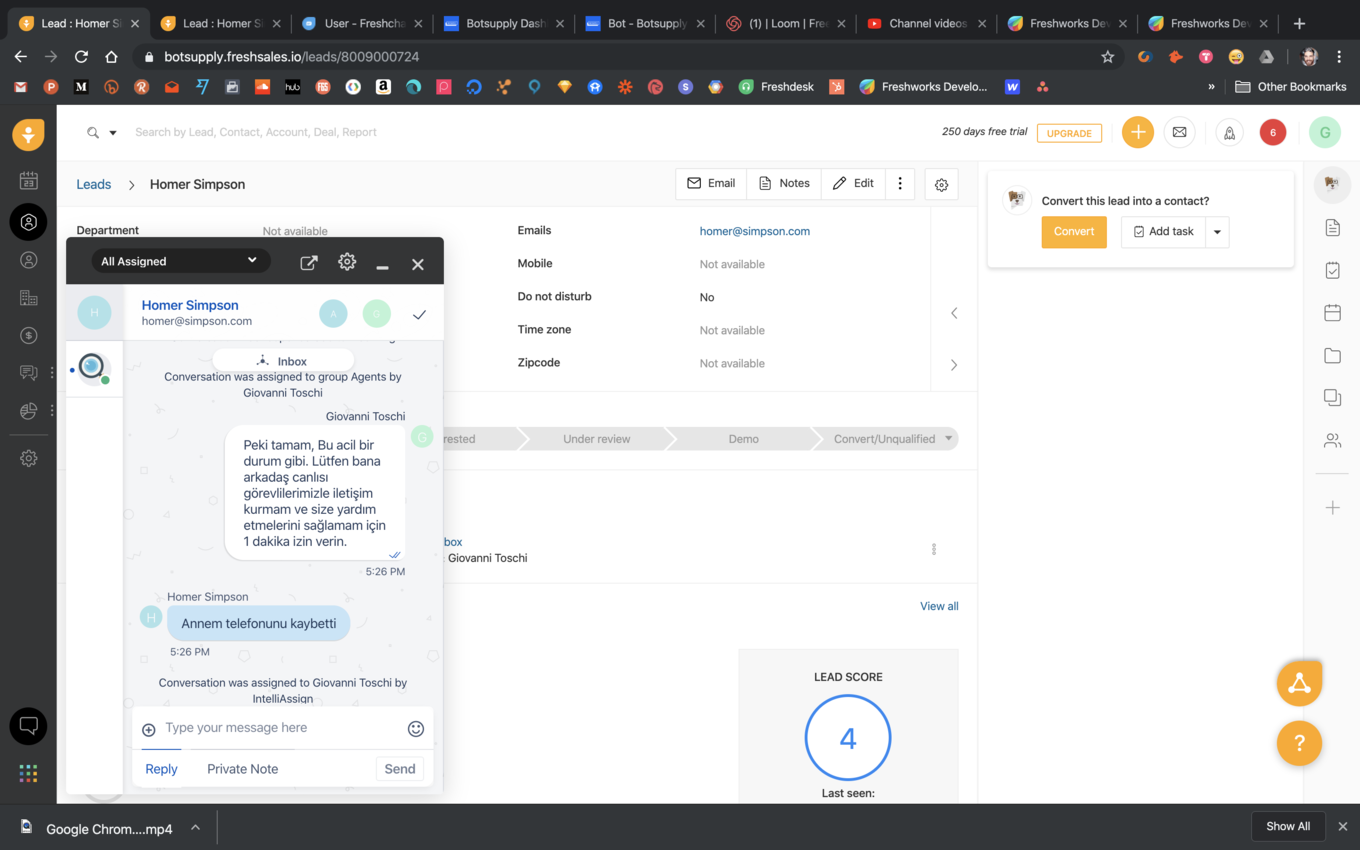Open the chat widget settings gear

point(347,261)
